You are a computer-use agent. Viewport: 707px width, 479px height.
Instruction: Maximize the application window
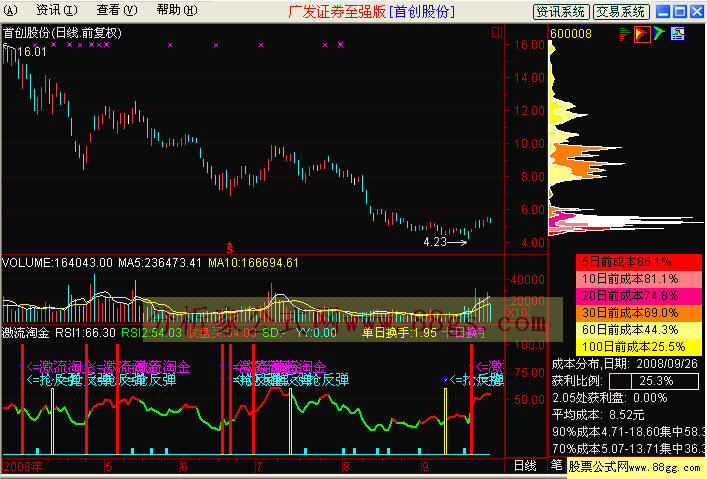click(x=680, y=12)
